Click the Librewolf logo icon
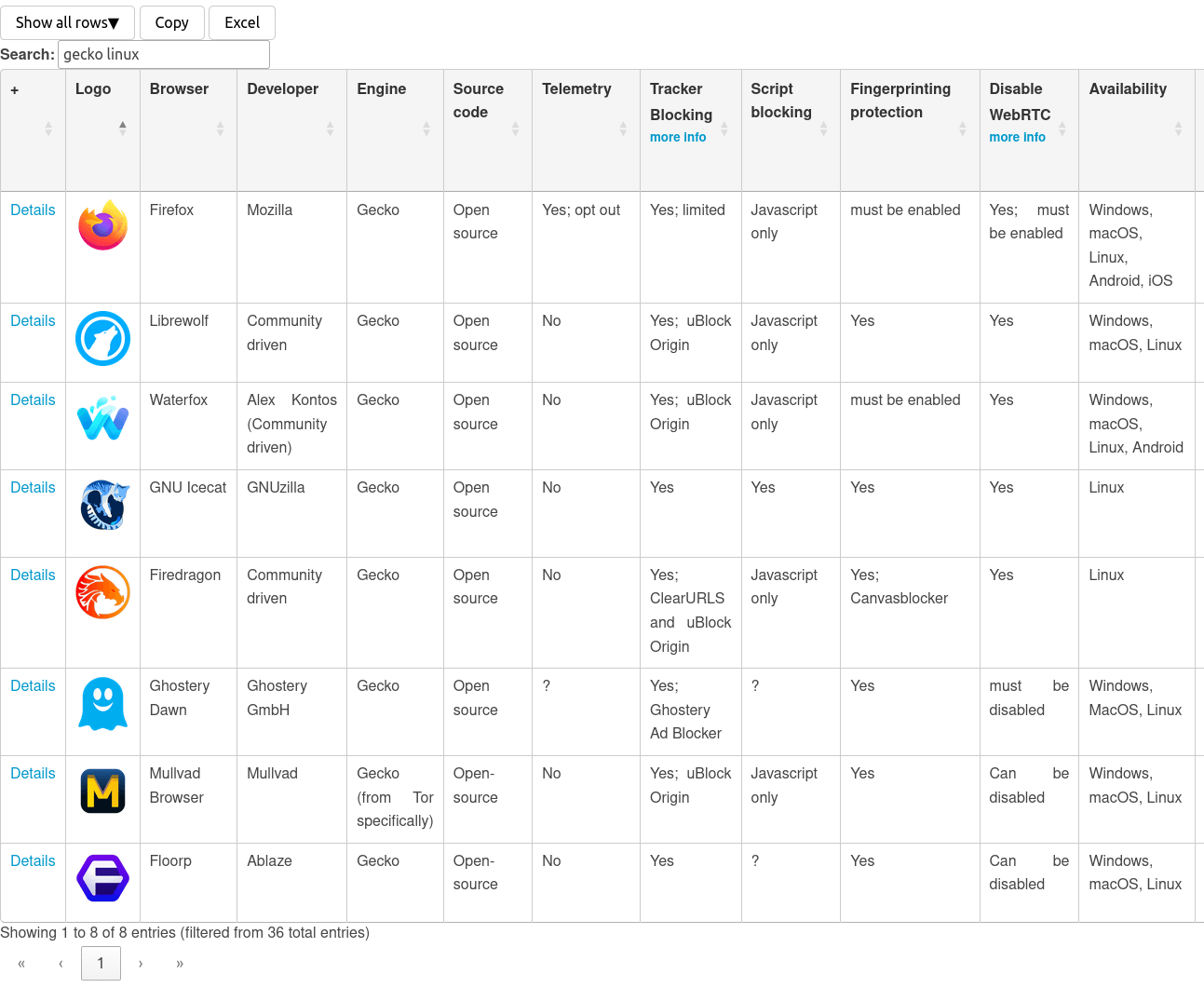1204x988 pixels. point(102,338)
